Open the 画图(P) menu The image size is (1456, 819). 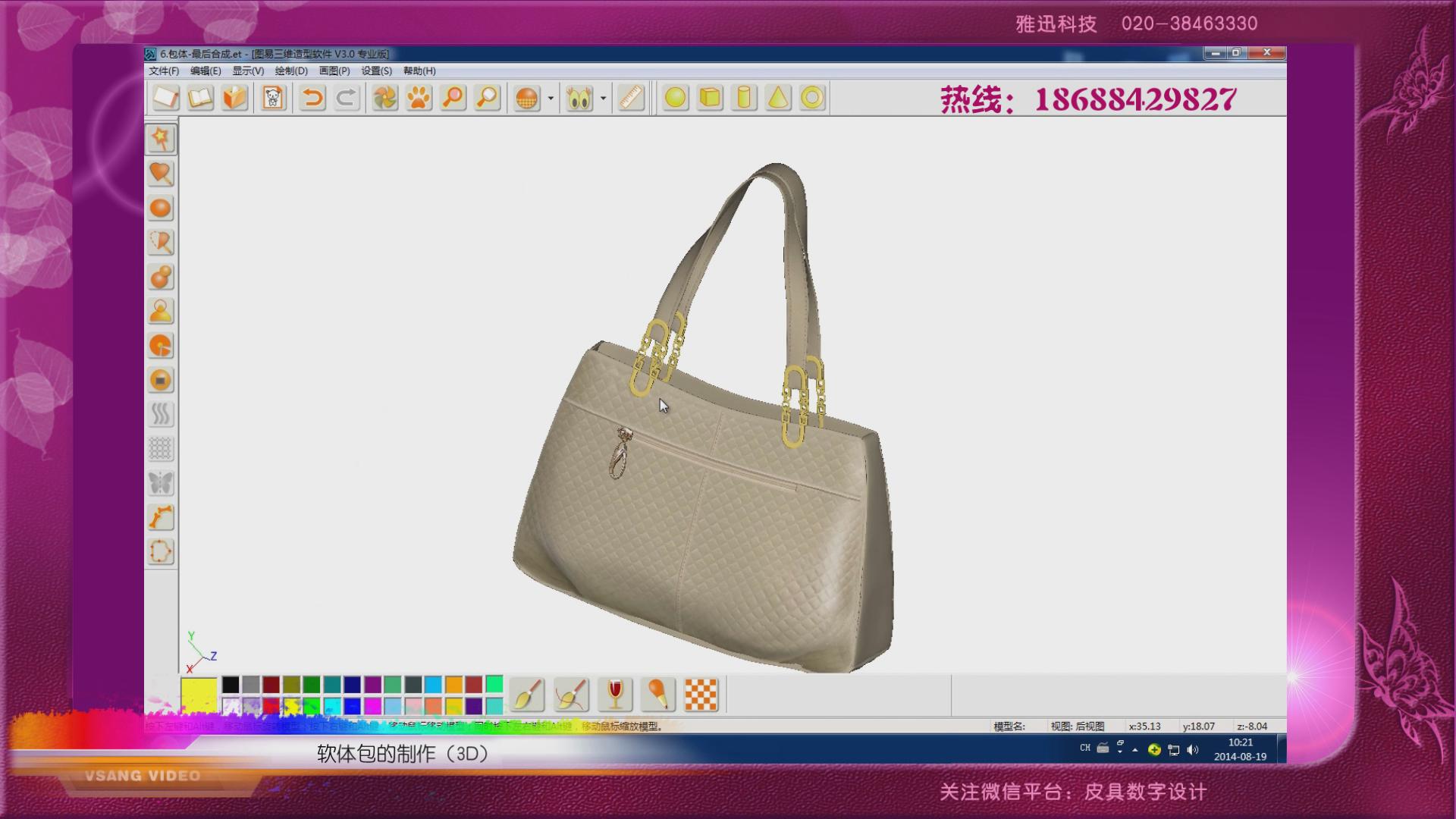click(x=334, y=71)
